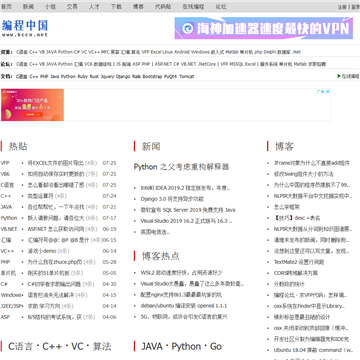Open news Visual Studio 2019 16.2 正式版
Viewport: 360px width, 360px height.
tap(186, 221)
